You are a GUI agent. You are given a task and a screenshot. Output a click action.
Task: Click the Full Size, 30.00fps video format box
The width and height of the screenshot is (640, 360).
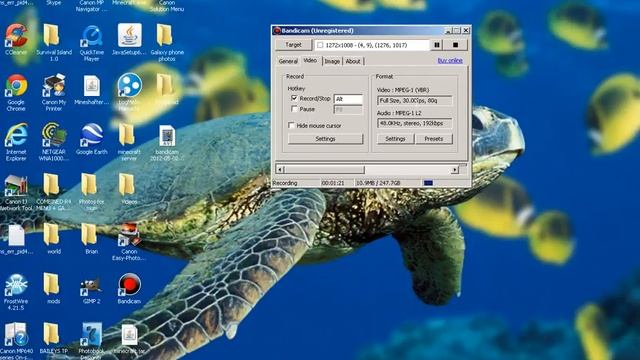[x=414, y=100]
